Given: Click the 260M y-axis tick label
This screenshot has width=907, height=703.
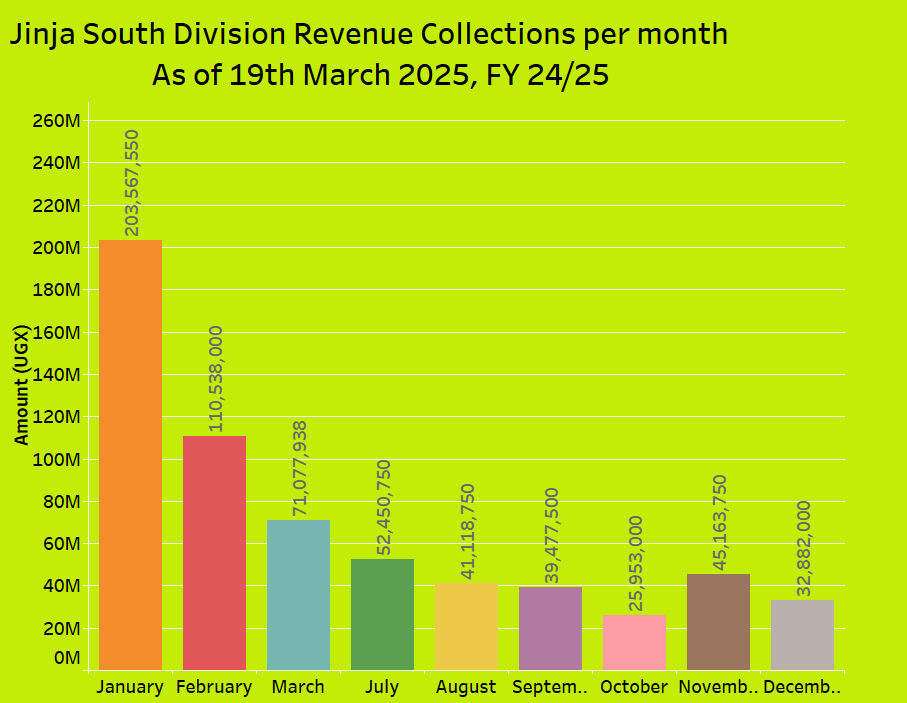Looking at the screenshot, I should (56, 121).
